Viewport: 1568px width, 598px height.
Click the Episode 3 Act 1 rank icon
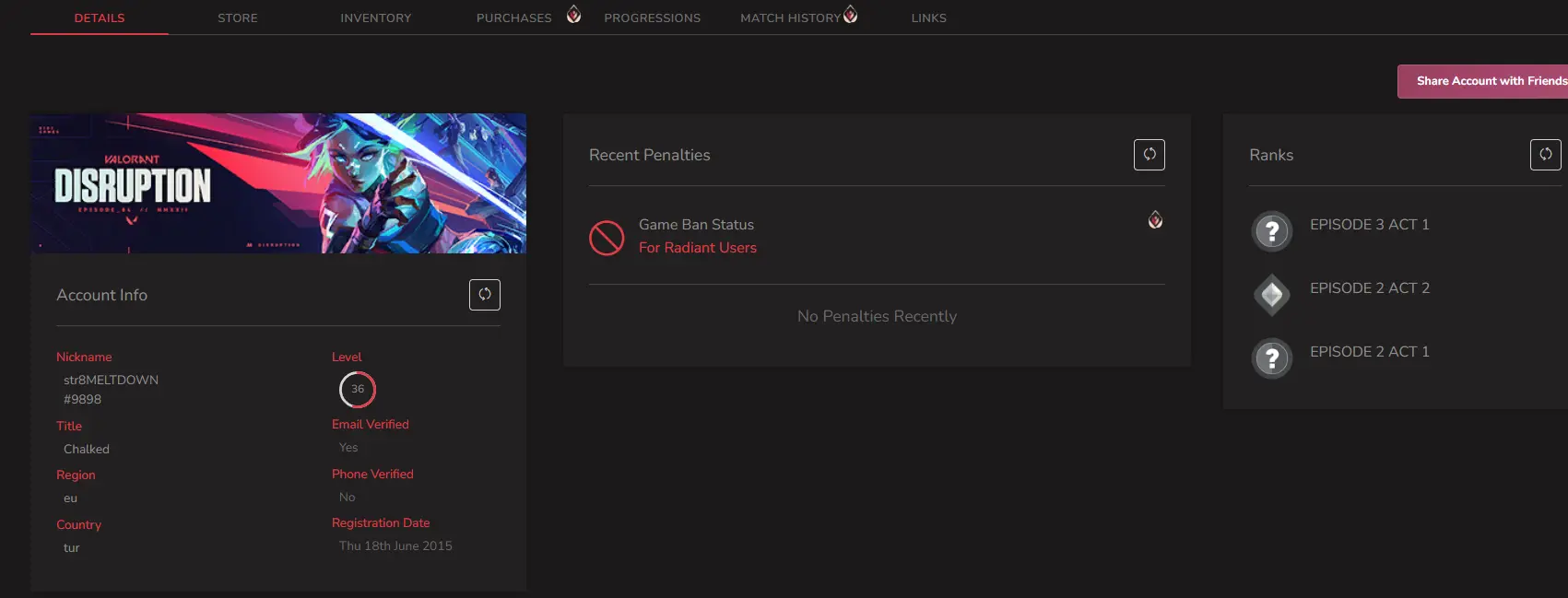click(x=1272, y=231)
